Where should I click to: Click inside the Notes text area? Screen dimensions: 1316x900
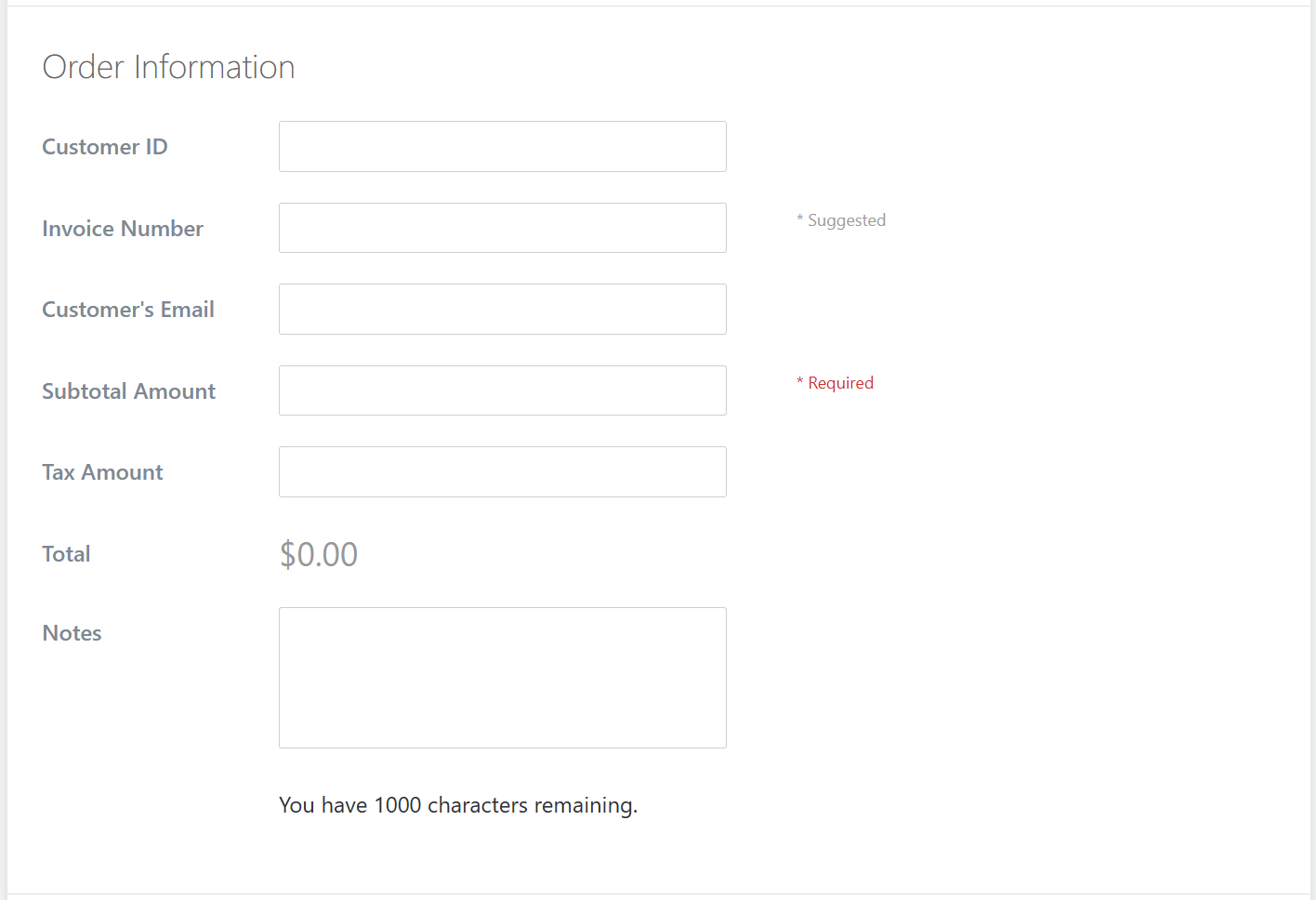coord(502,678)
